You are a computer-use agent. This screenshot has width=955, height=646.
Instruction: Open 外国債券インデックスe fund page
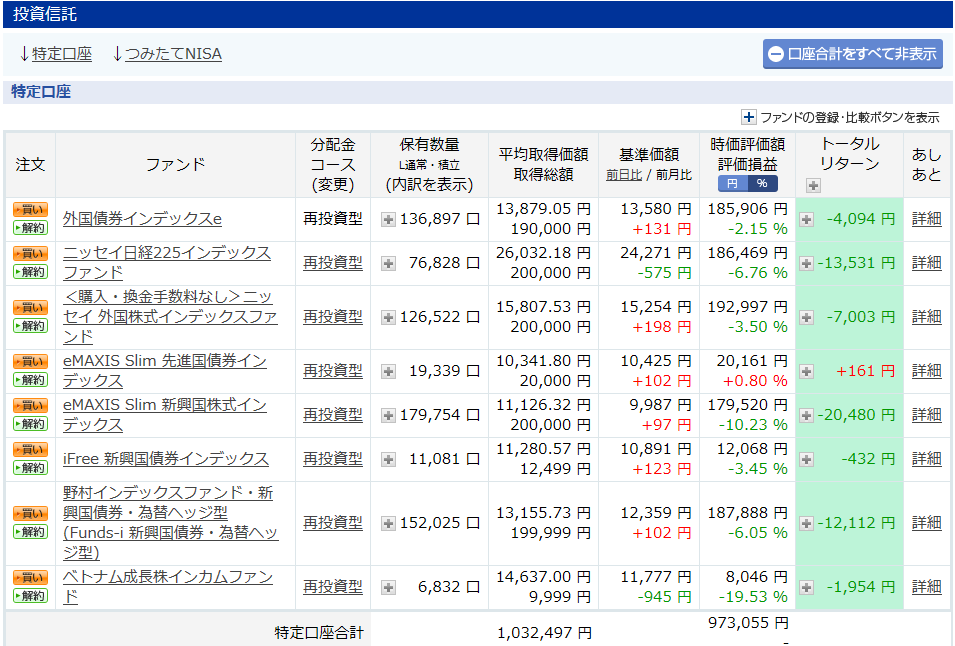click(142, 219)
